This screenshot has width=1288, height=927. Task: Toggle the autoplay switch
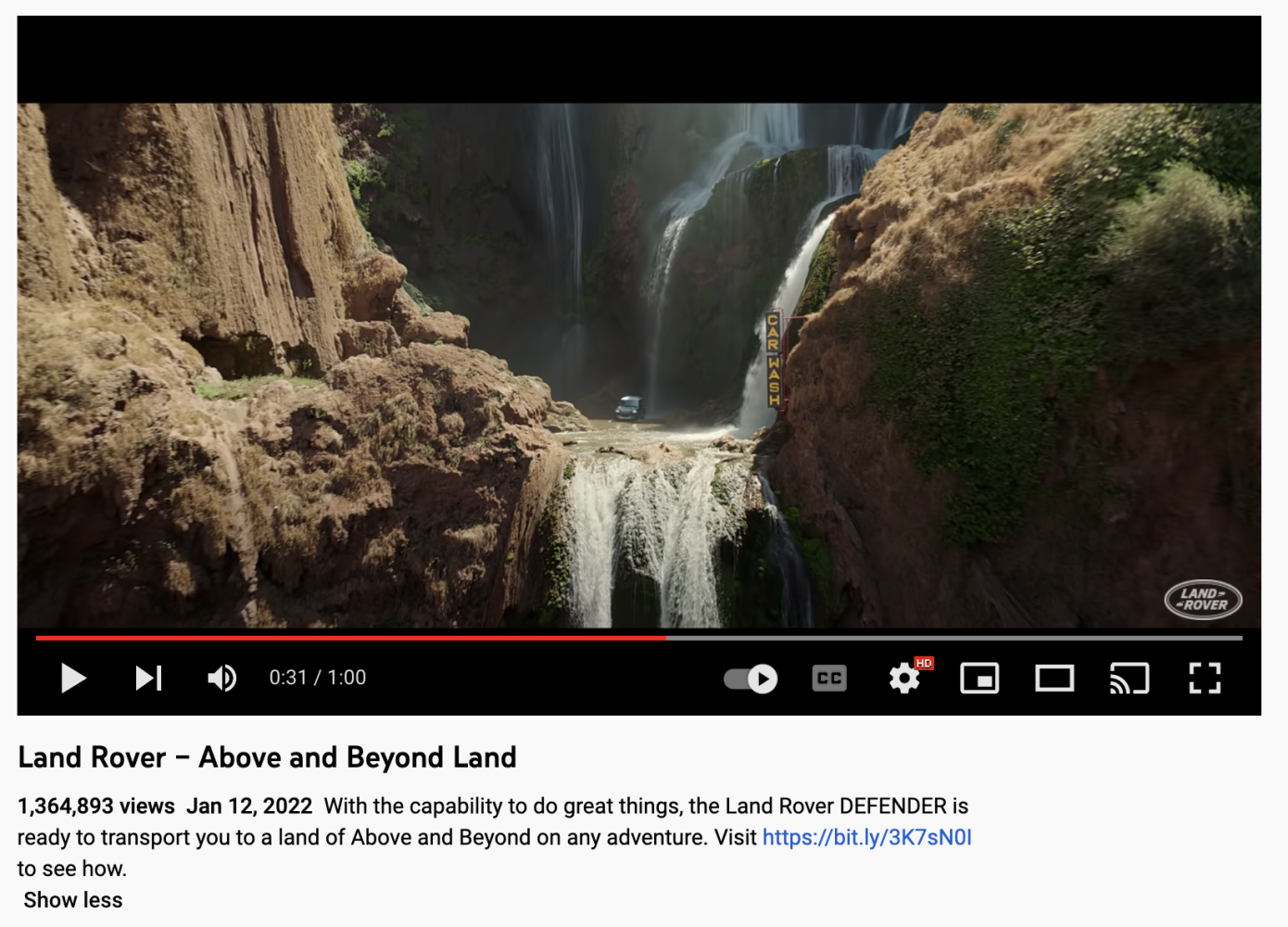pyautogui.click(x=751, y=679)
